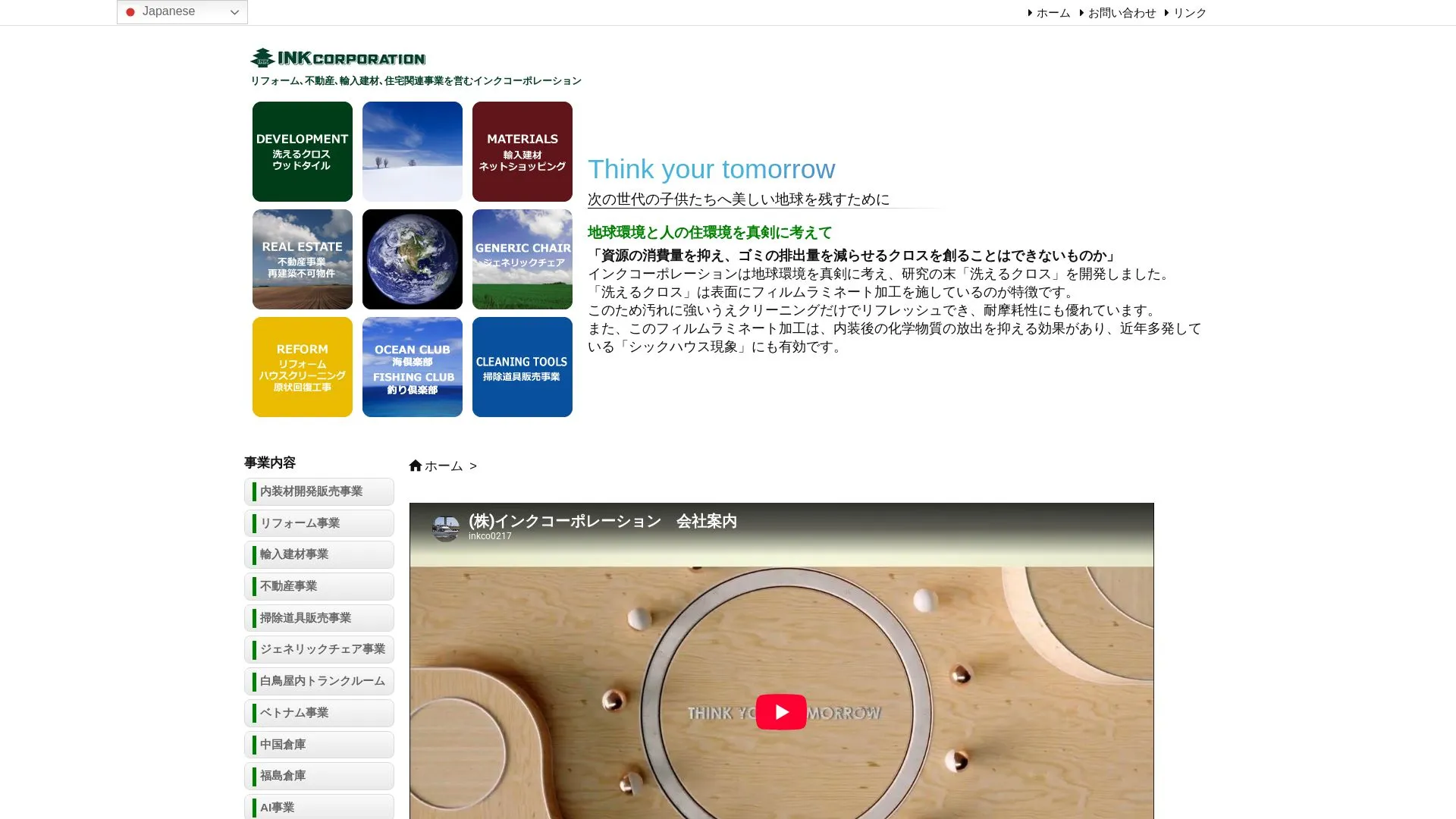Select ジェネリックチェア事業 in the sidebar menu
The image size is (1456, 819).
pos(319,649)
